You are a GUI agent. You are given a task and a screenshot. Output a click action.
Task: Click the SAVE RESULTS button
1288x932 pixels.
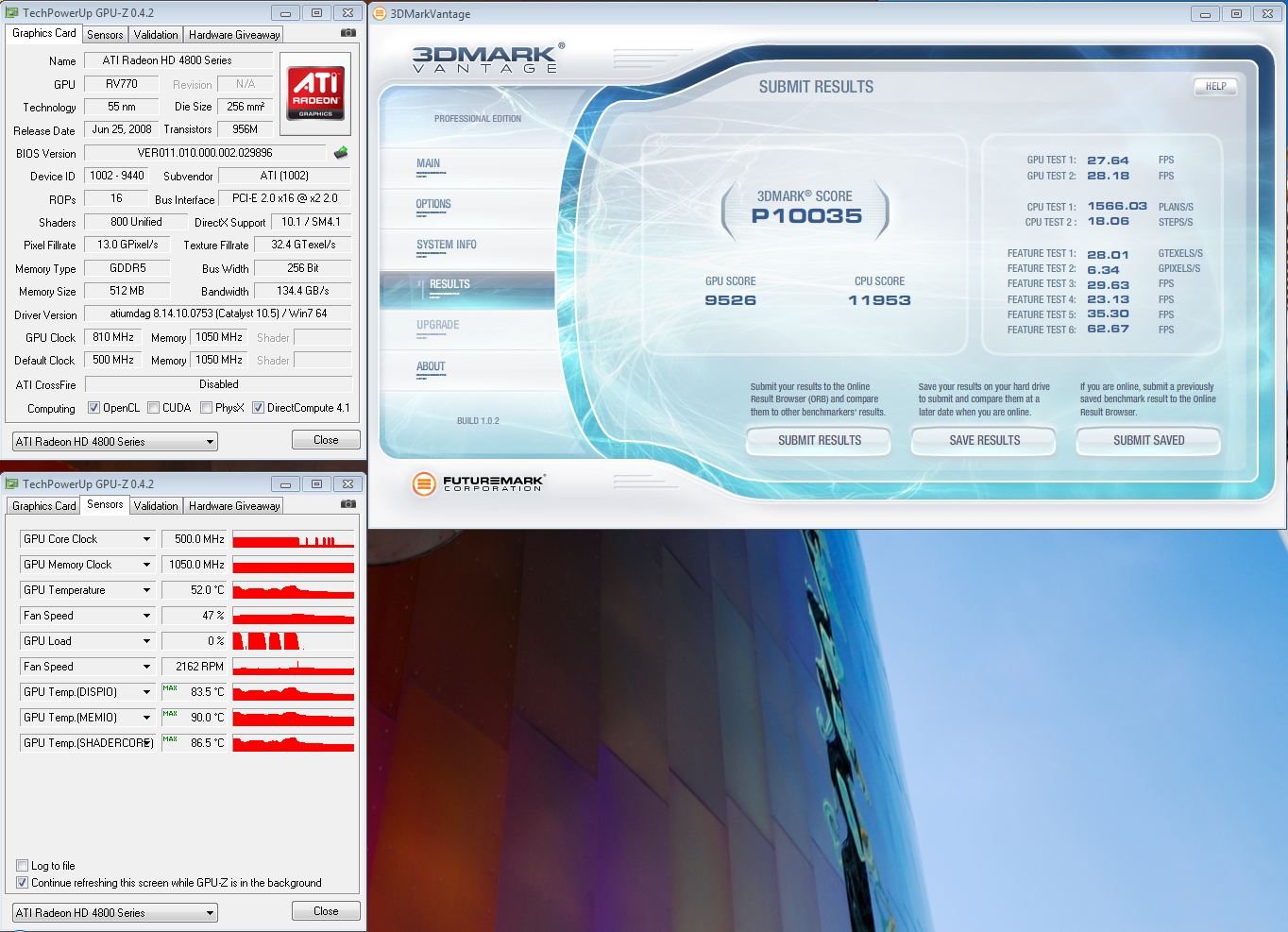pos(984,440)
